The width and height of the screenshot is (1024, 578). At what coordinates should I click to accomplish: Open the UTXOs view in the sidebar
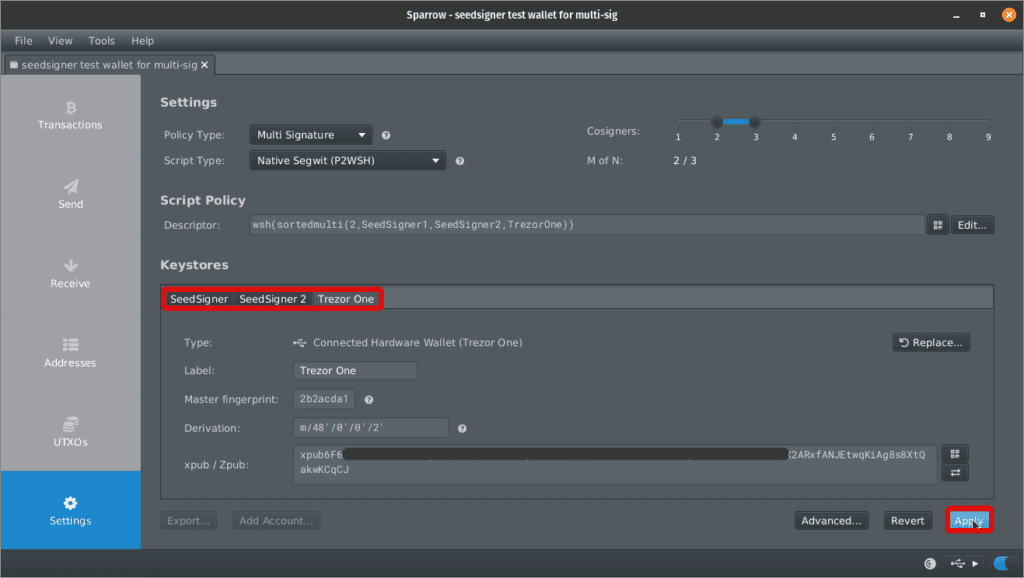(x=71, y=432)
